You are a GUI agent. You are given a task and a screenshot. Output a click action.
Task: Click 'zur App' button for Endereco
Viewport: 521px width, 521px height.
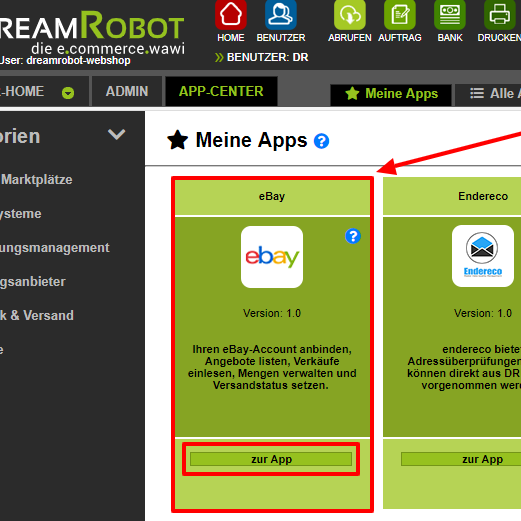click(x=461, y=459)
